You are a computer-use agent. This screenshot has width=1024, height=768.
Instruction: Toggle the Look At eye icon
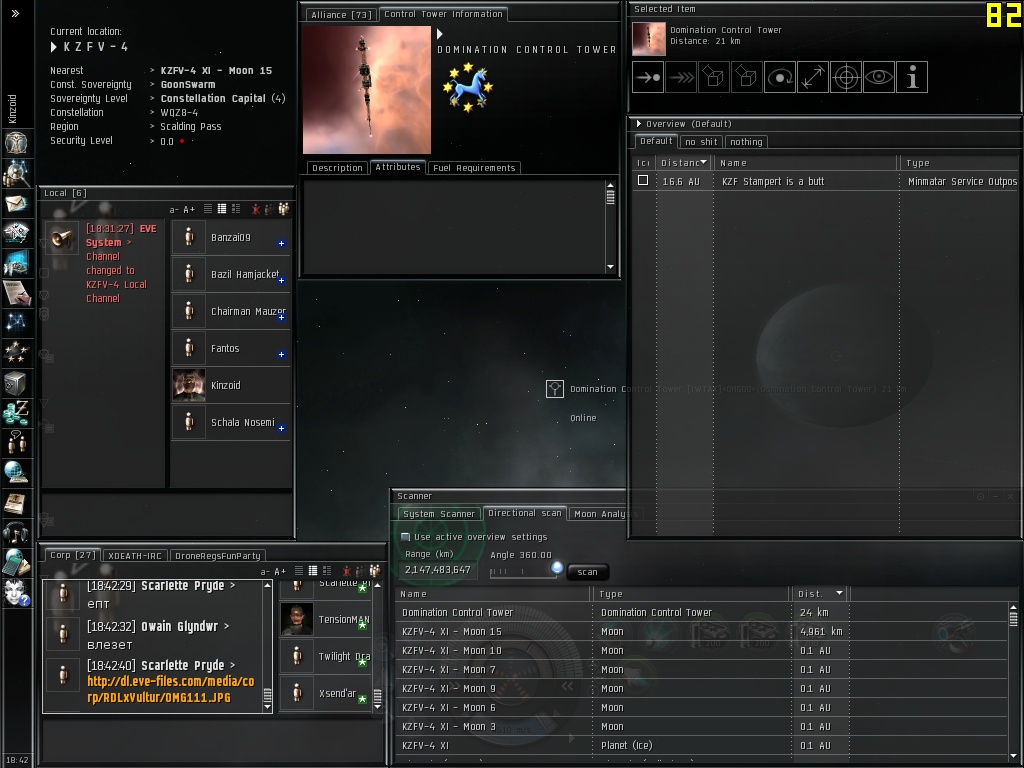click(x=879, y=78)
